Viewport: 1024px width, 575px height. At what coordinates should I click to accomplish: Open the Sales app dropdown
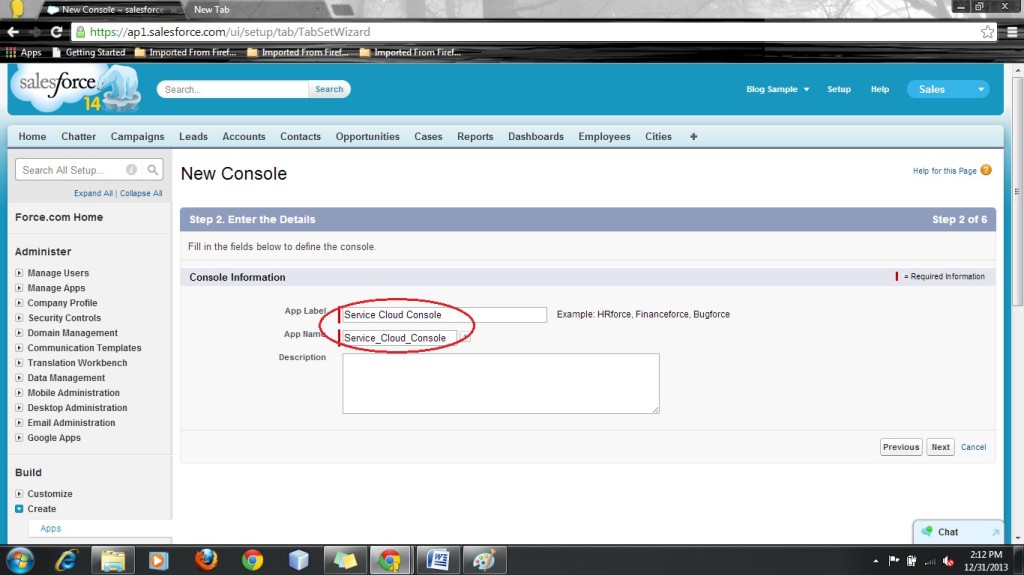coord(948,90)
